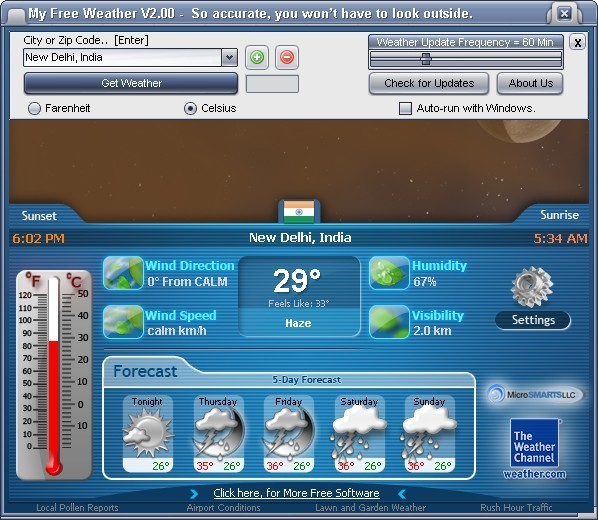This screenshot has height=520, width=598.
Task: Click the Settings gear icon
Action: point(532,287)
